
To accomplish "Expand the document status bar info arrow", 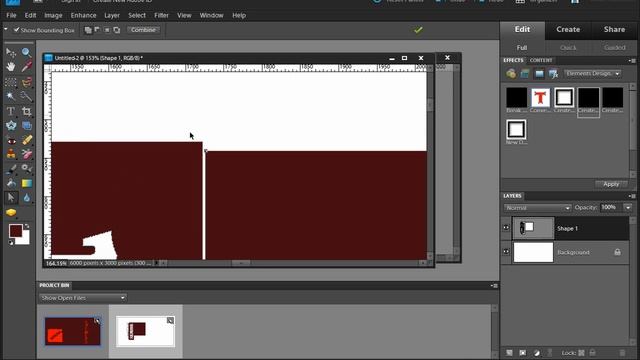I will tap(156, 263).
